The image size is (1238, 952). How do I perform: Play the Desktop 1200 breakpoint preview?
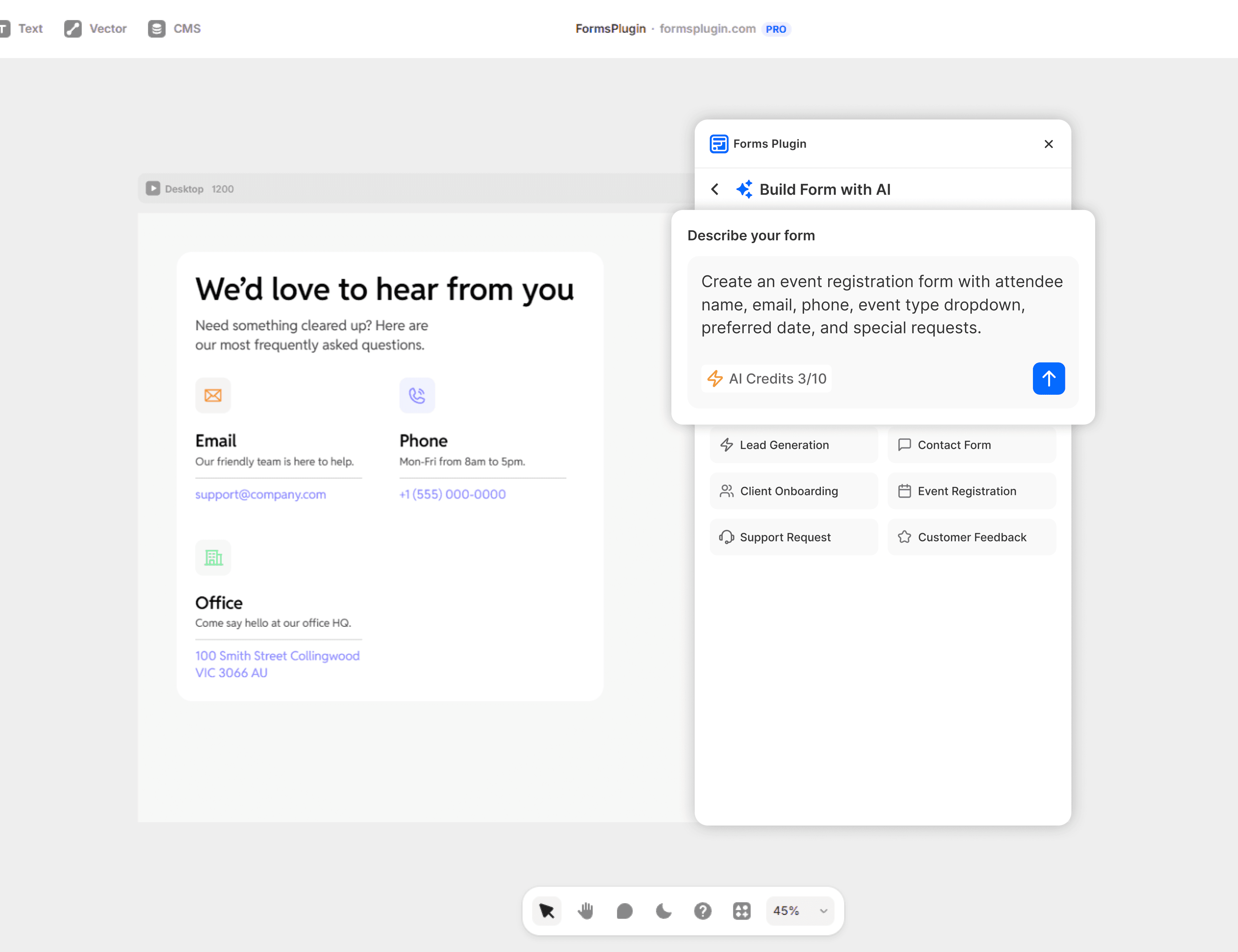pyautogui.click(x=152, y=188)
